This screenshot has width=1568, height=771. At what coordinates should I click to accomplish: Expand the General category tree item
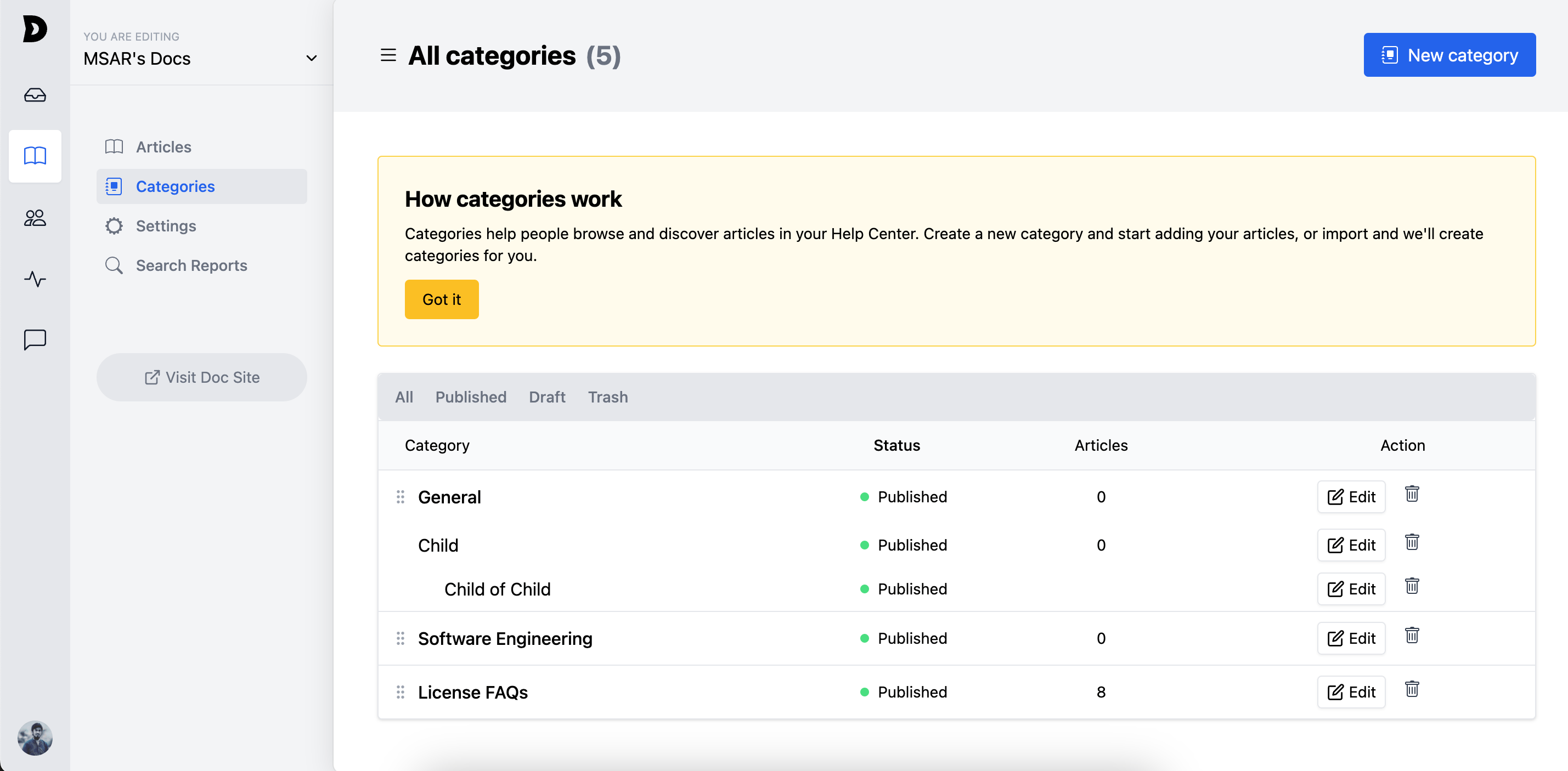(449, 497)
